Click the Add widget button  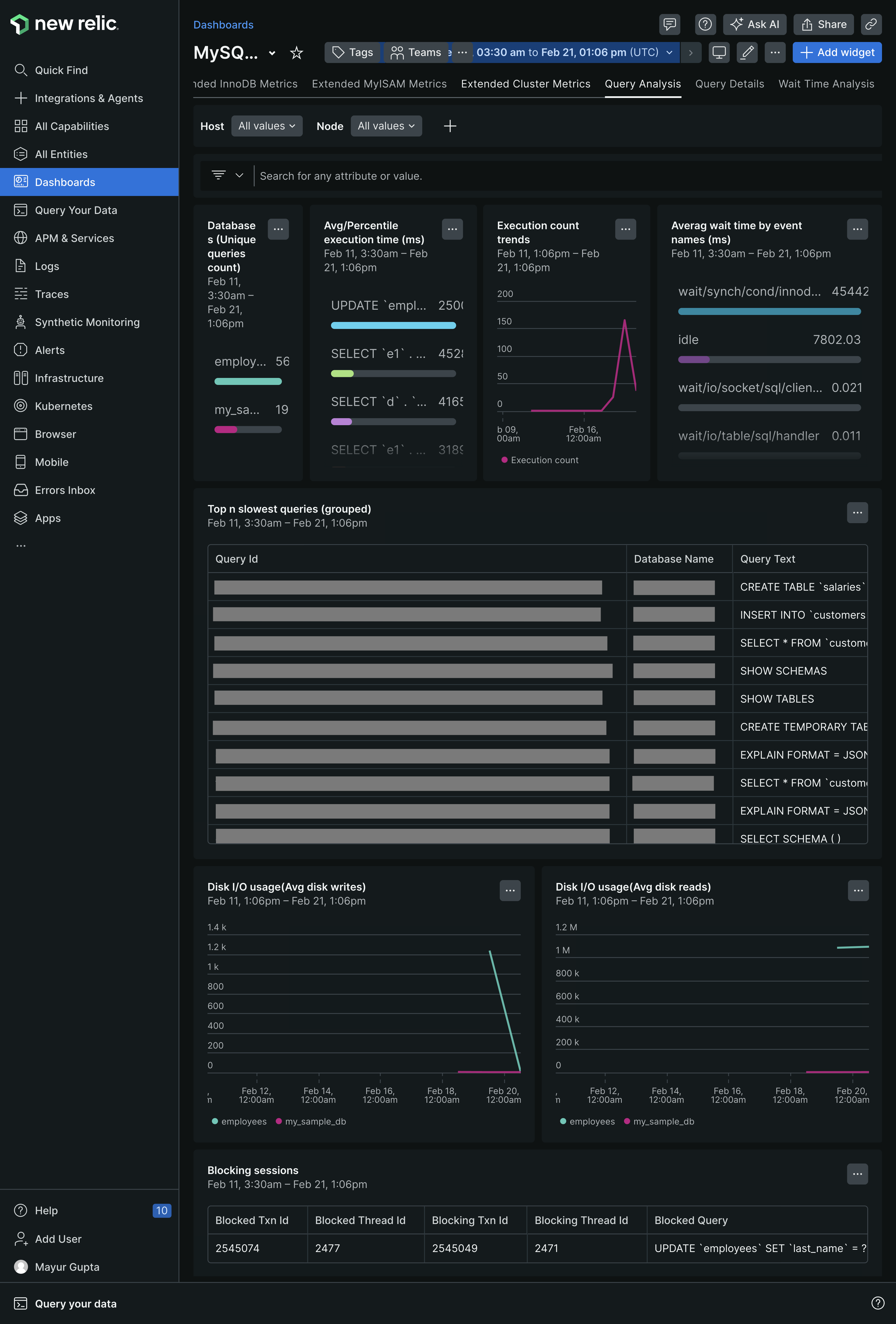837,52
